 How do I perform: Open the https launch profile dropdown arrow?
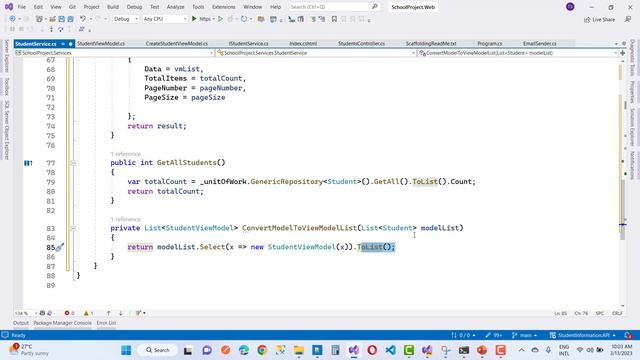[213, 19]
